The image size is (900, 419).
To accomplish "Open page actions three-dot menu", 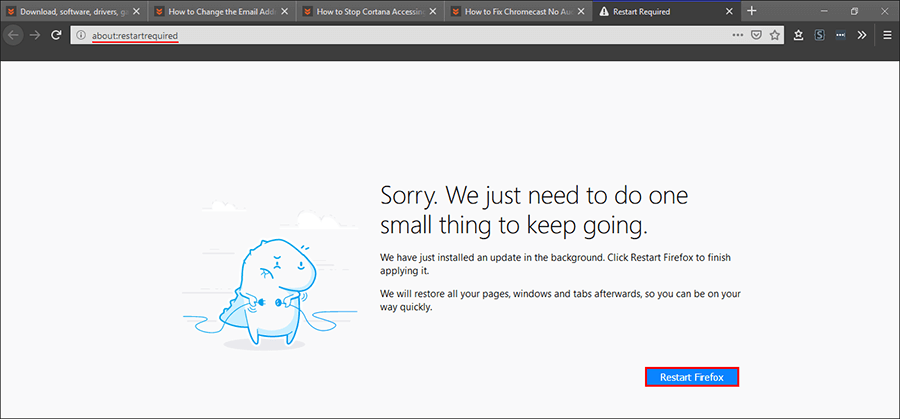I will 738,36.
